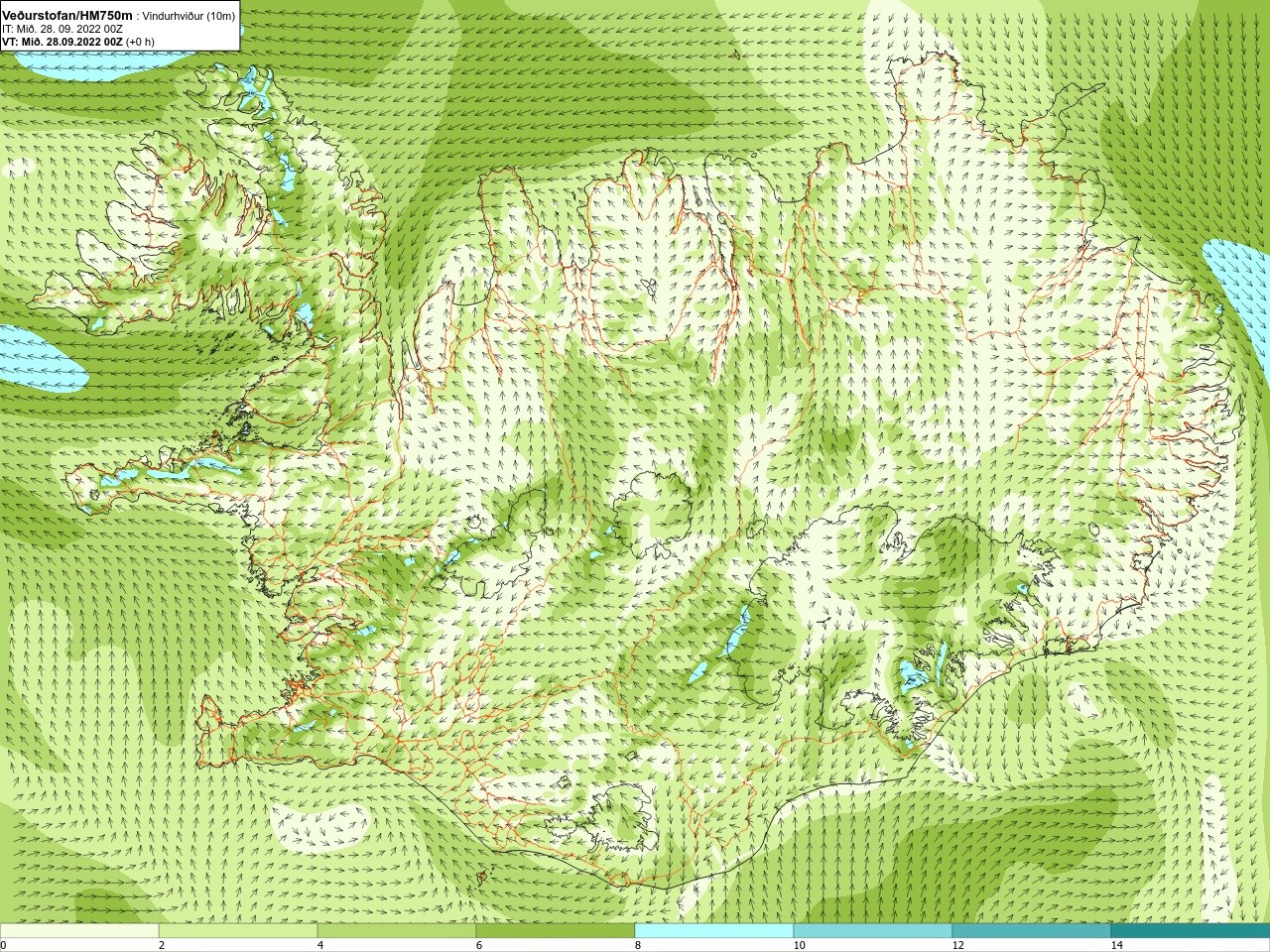Click the legend scale label "2"
Screen dimensions: 1270x952
[x=162, y=945]
